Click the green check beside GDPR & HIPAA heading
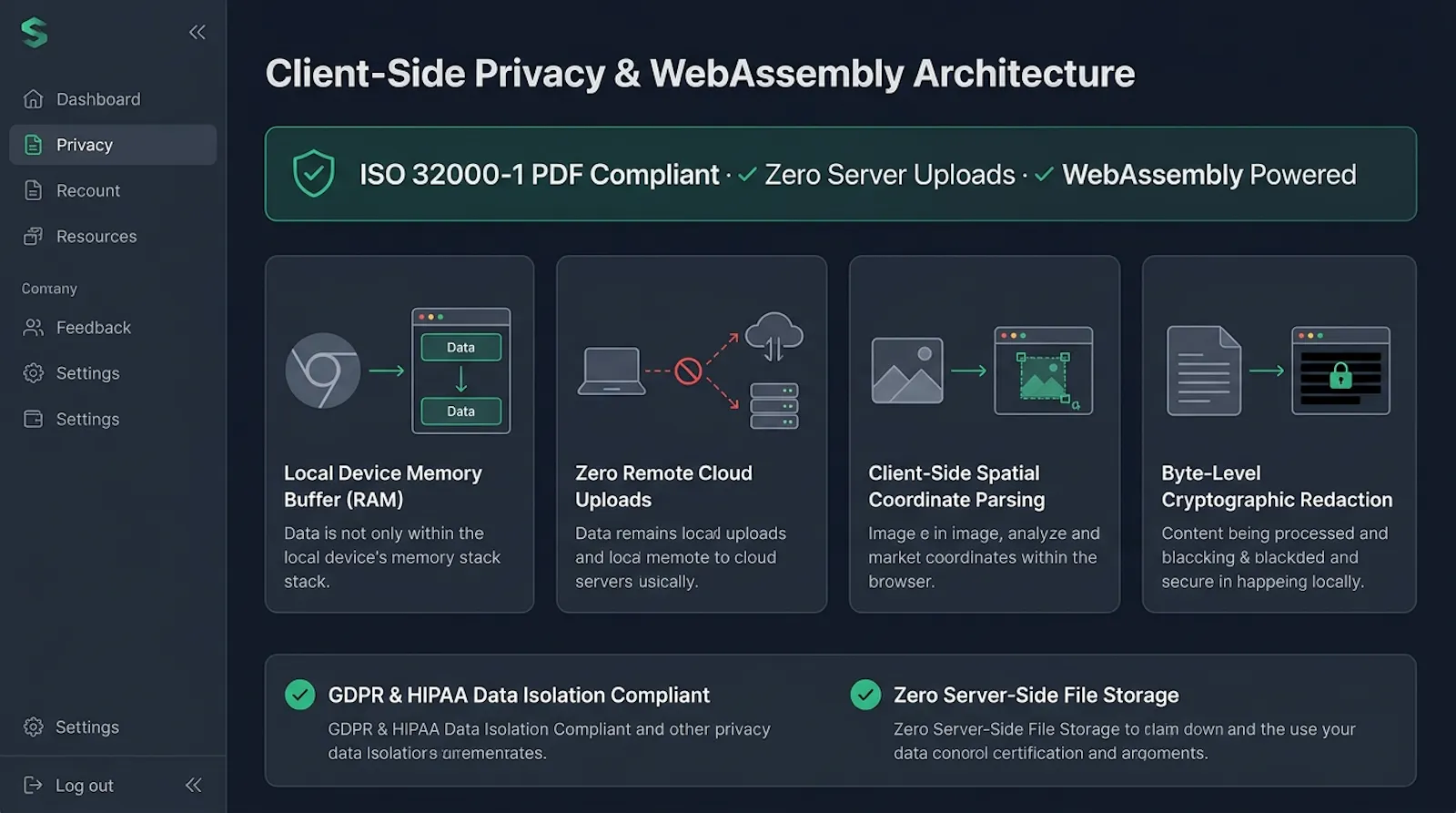The image size is (1456, 813). pyautogui.click(x=300, y=695)
